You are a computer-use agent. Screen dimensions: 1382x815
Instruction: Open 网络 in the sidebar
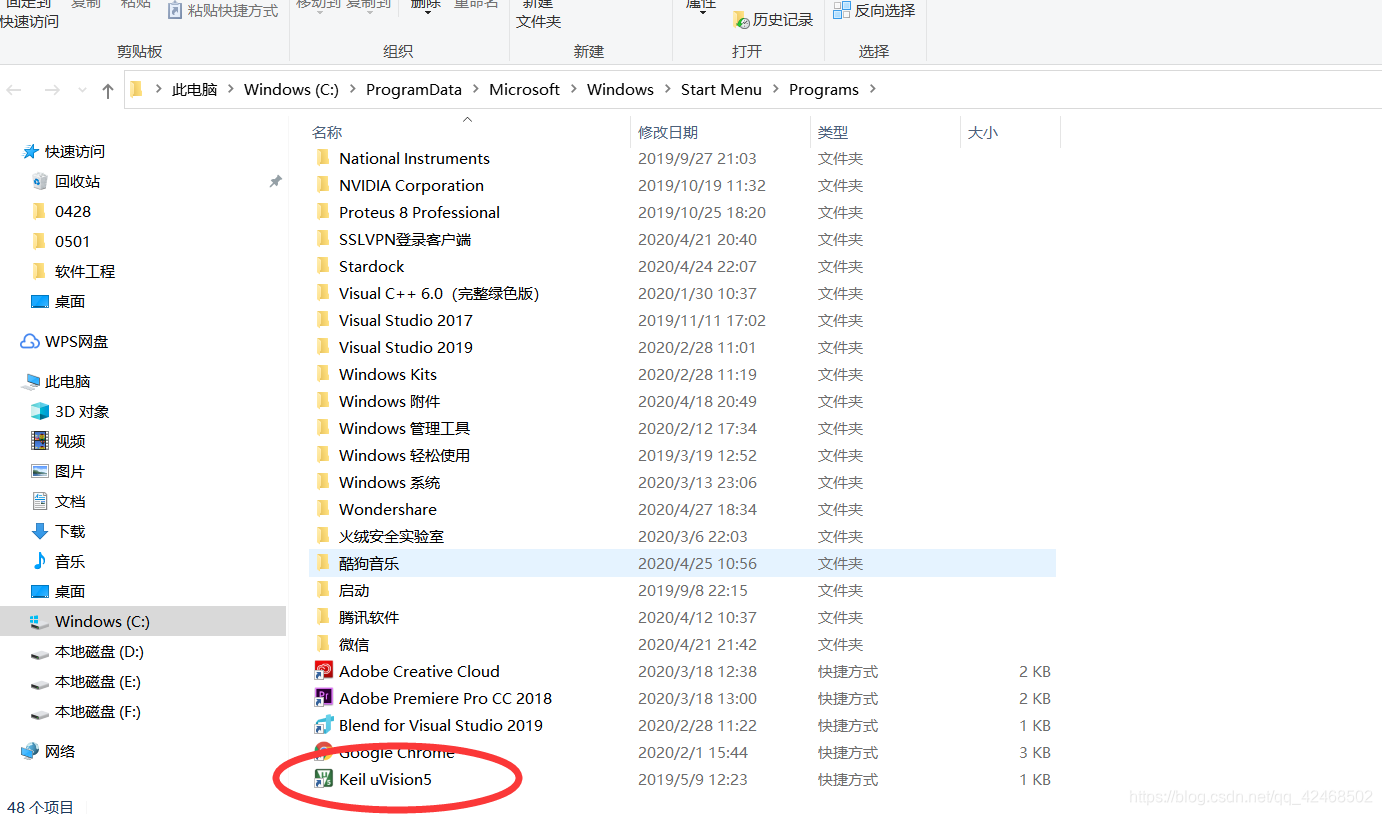pyautogui.click(x=48, y=751)
